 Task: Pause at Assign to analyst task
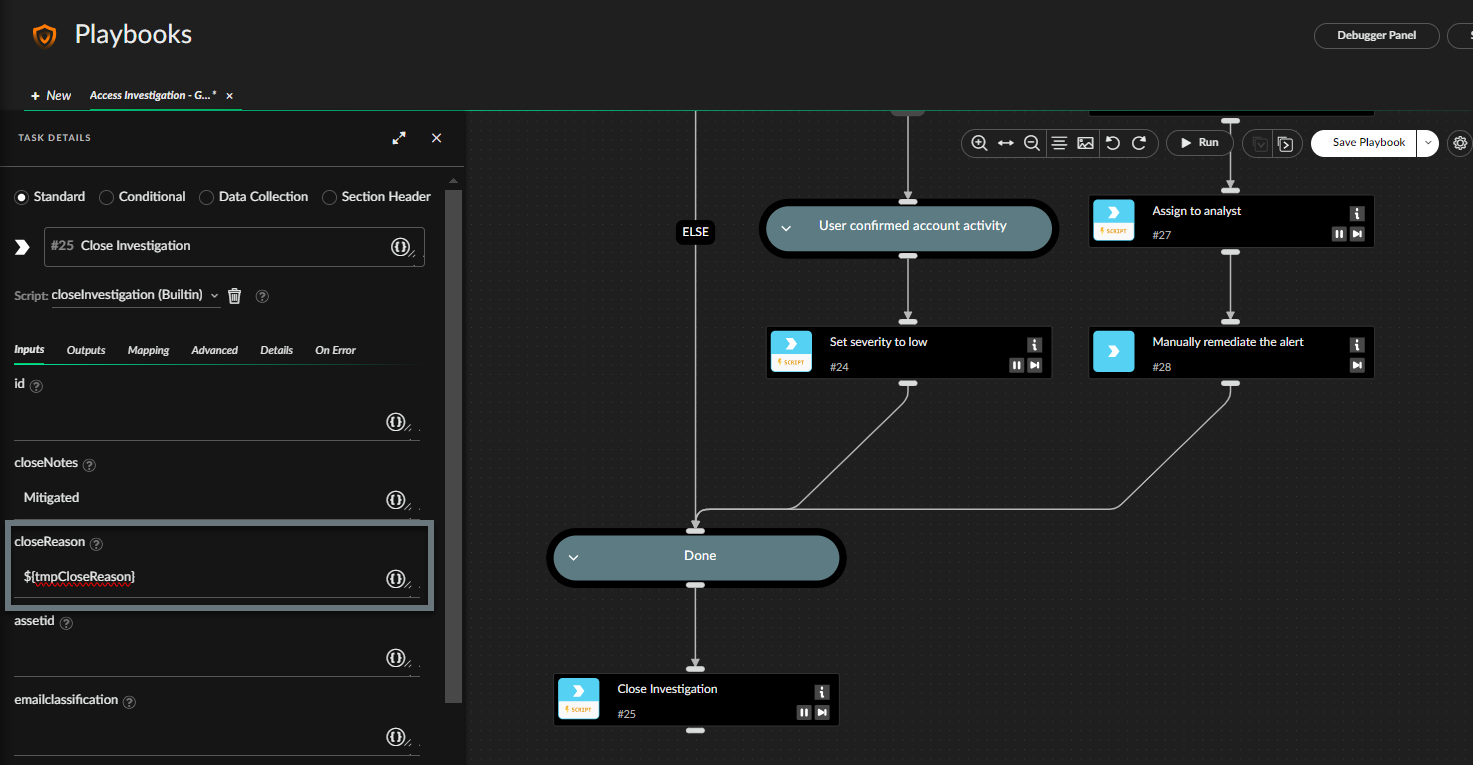pyautogui.click(x=1338, y=234)
